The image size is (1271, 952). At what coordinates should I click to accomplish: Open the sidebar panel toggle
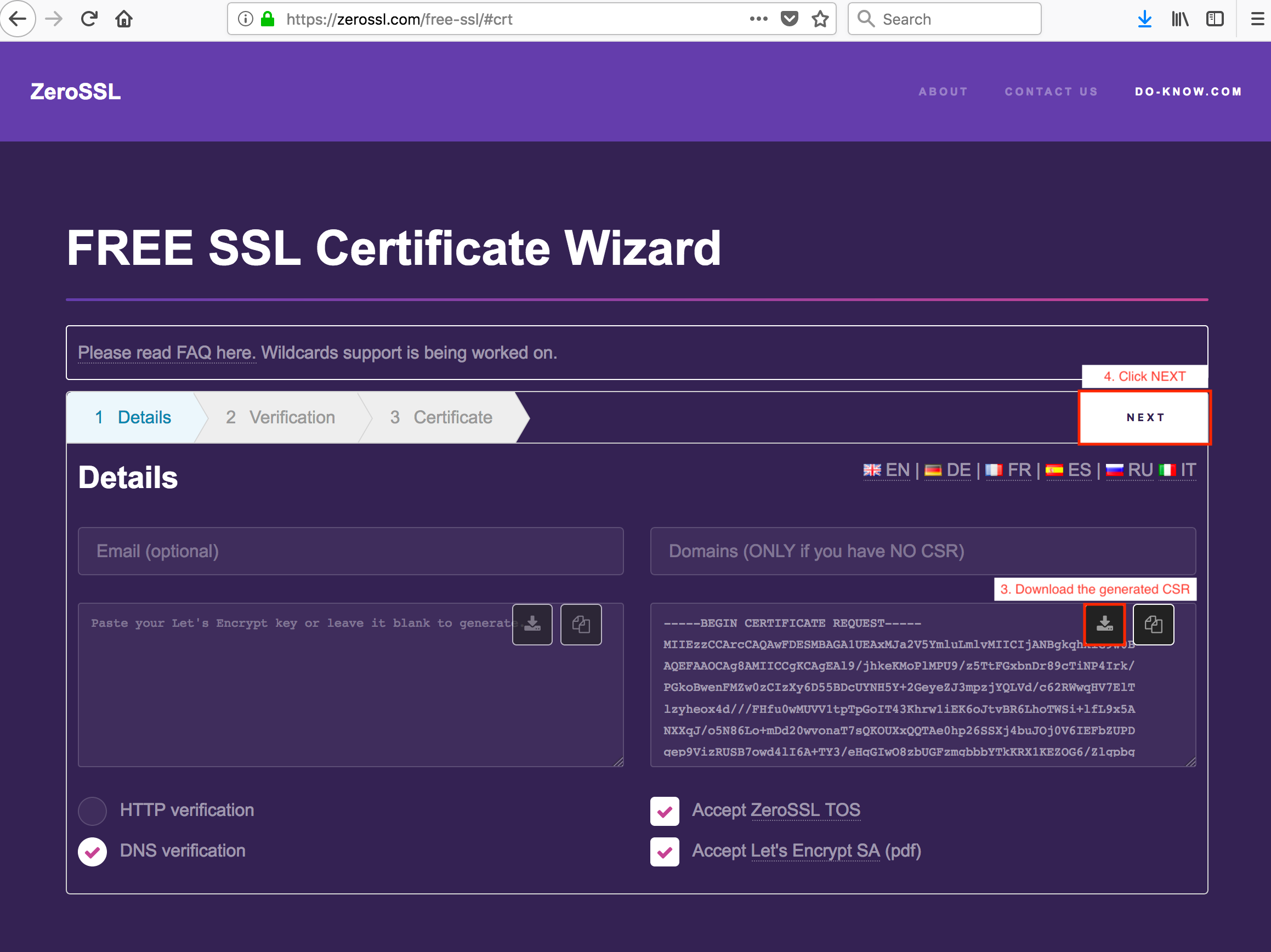pyautogui.click(x=1215, y=19)
